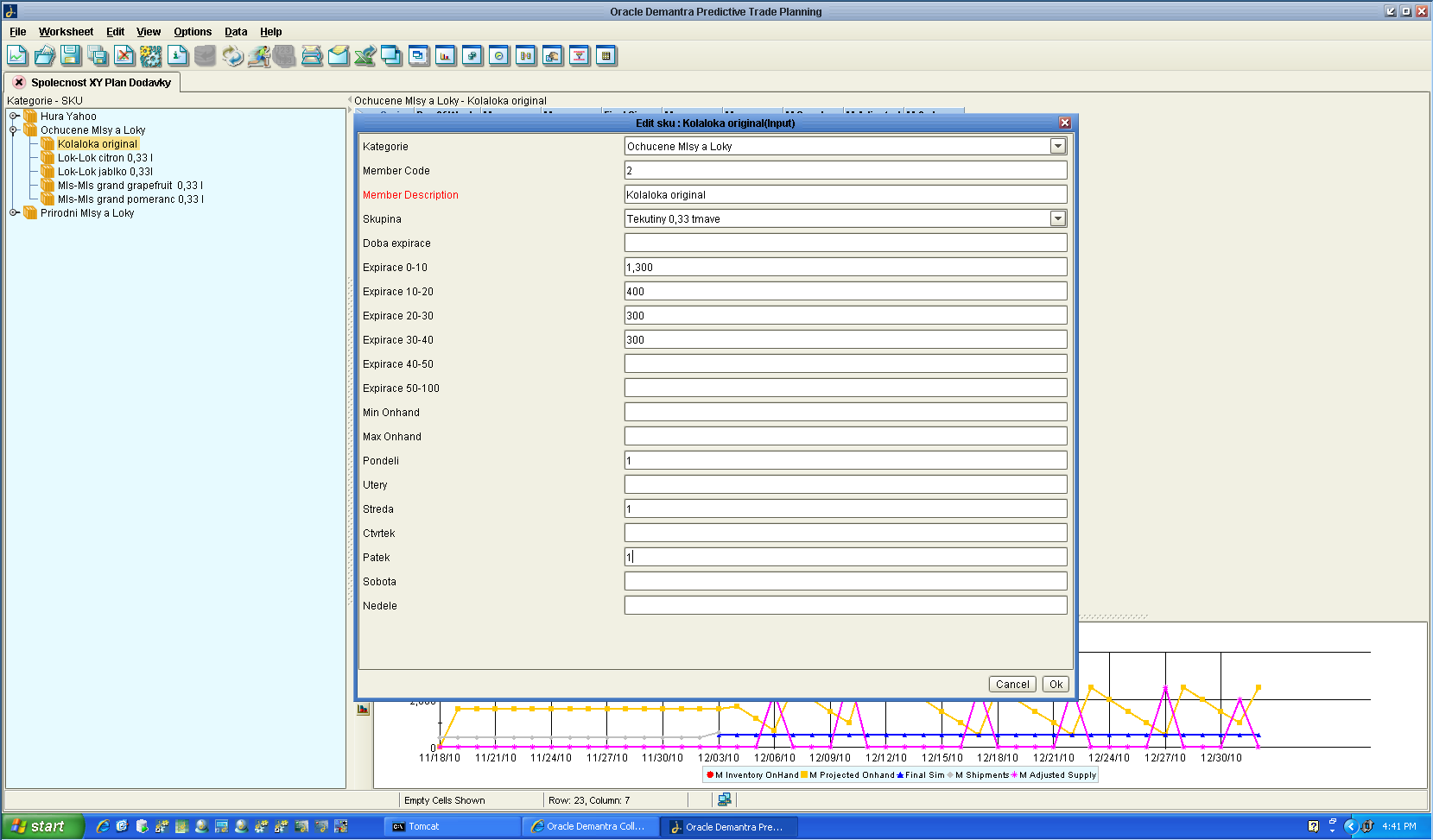
Task: Click the cascade windows toolbar icon
Action: (392, 56)
